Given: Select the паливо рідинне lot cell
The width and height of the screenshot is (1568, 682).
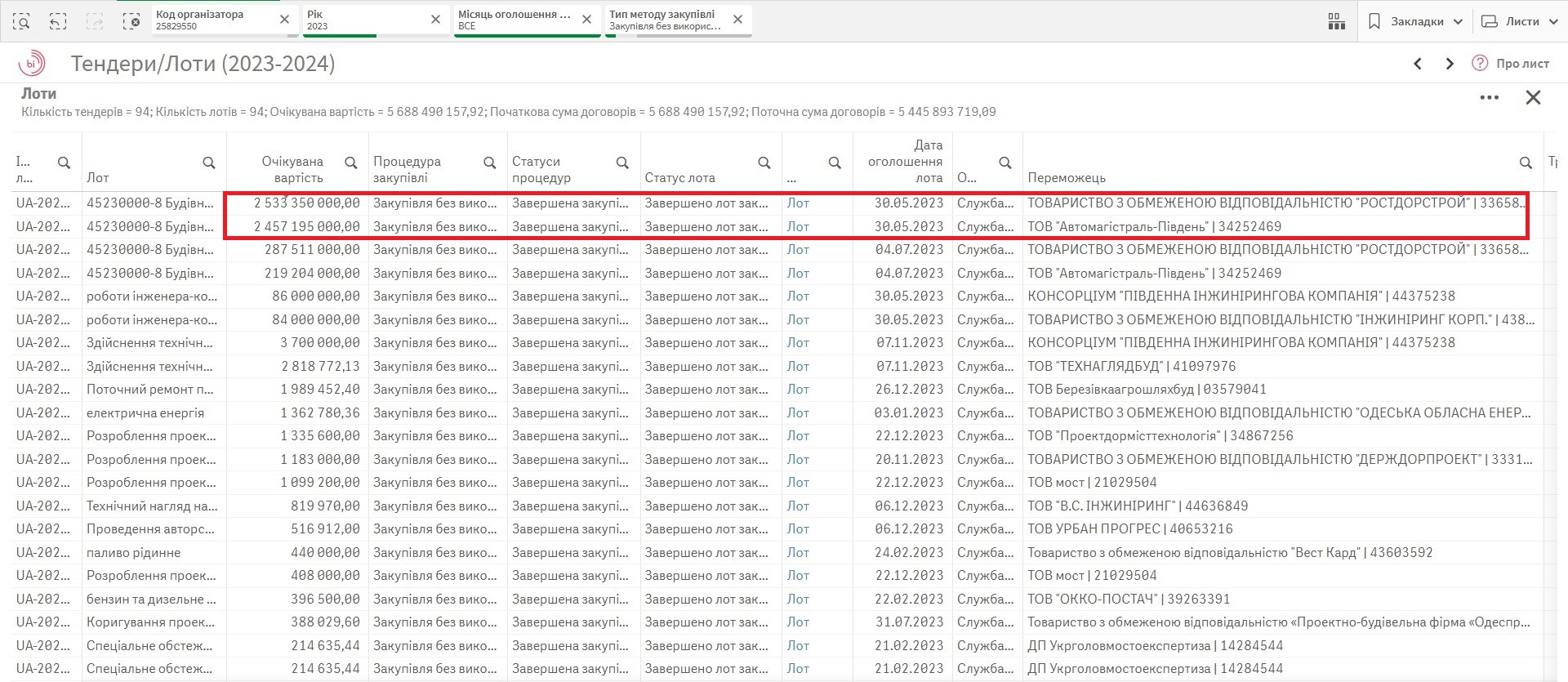Looking at the screenshot, I should point(154,553).
